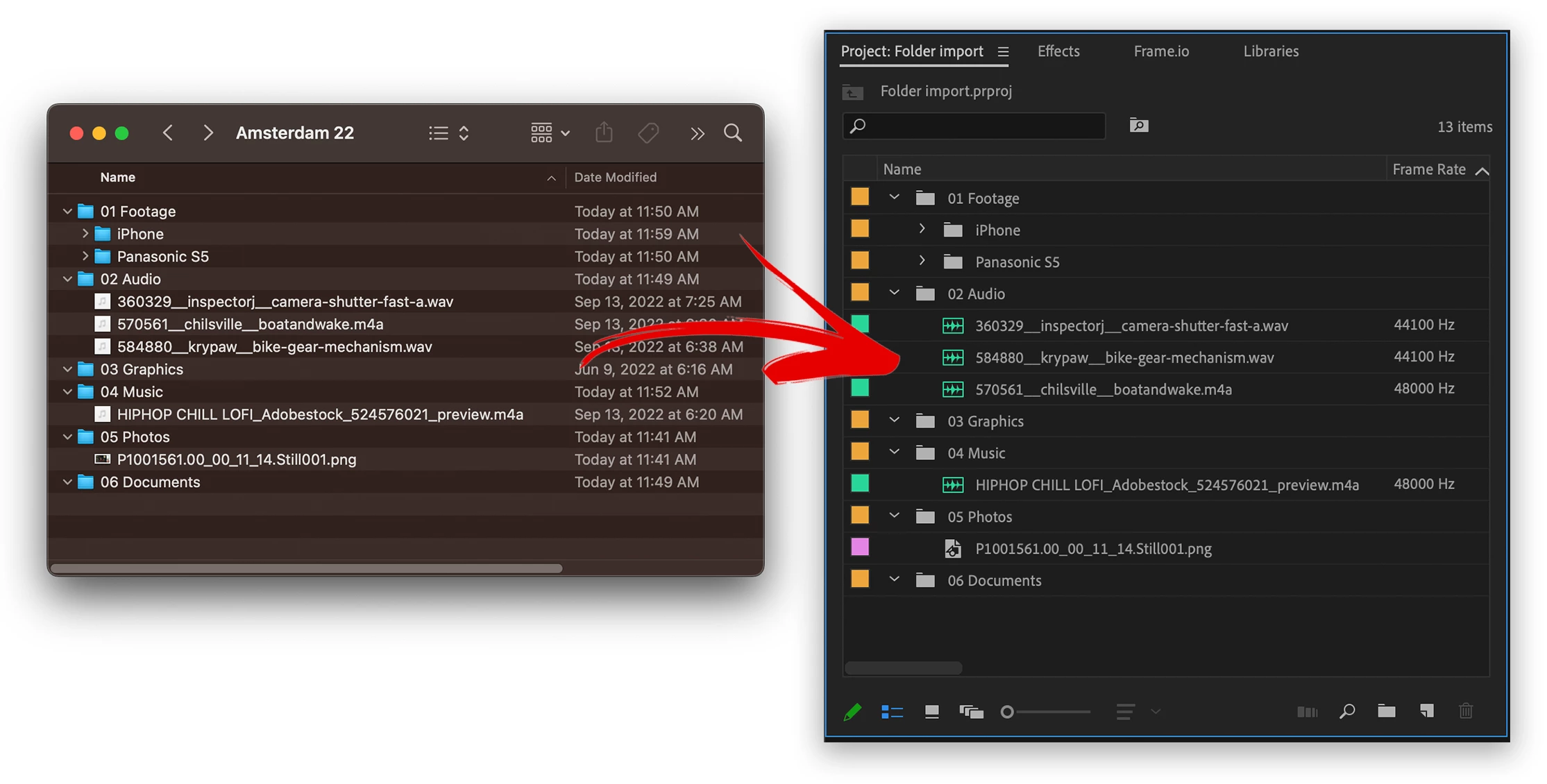Switch Premiere bin to Freeform view
Viewport: 1547px width, 784px height.
tap(971, 712)
